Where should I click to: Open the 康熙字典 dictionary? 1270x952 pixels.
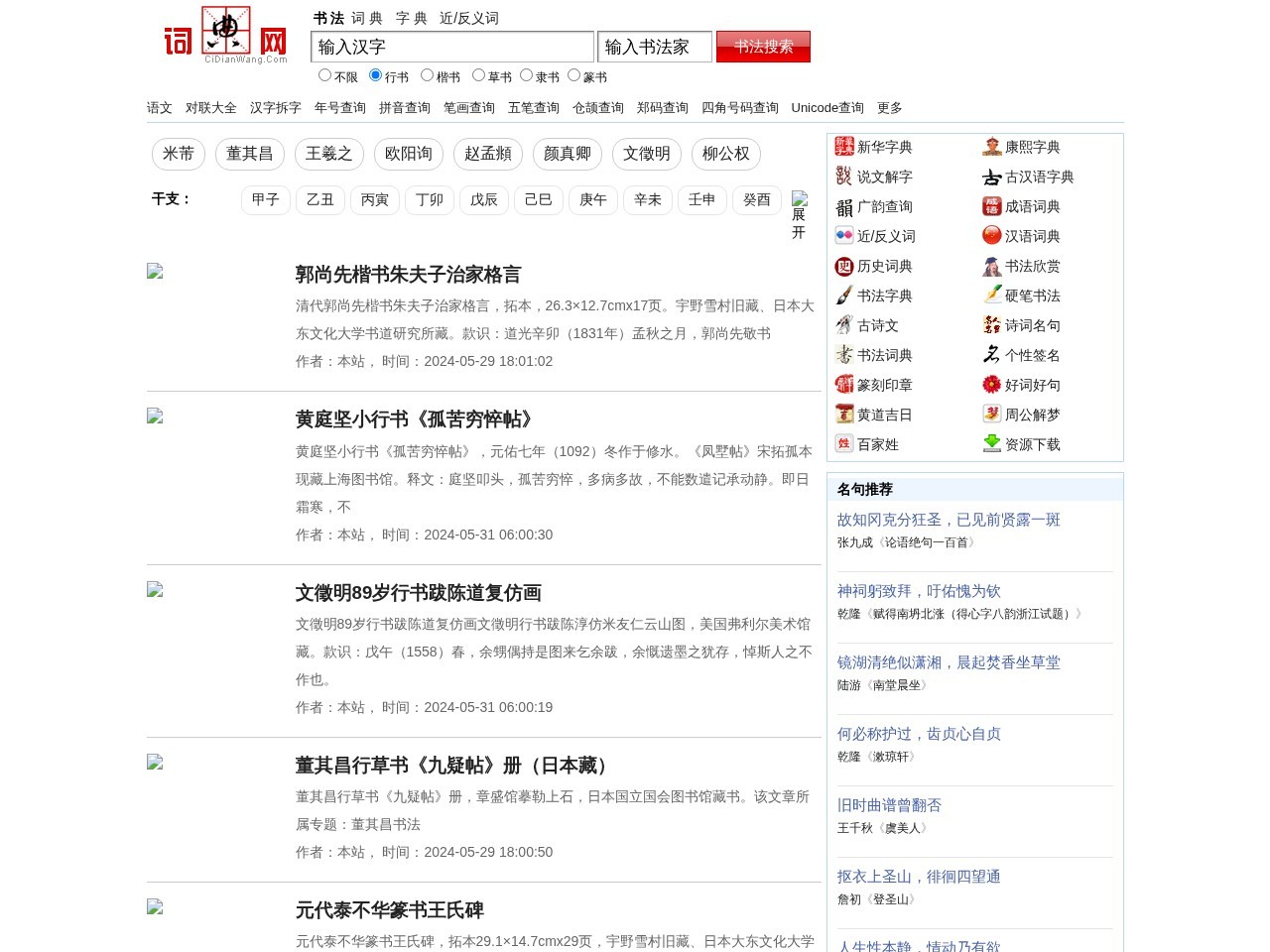point(1032,147)
